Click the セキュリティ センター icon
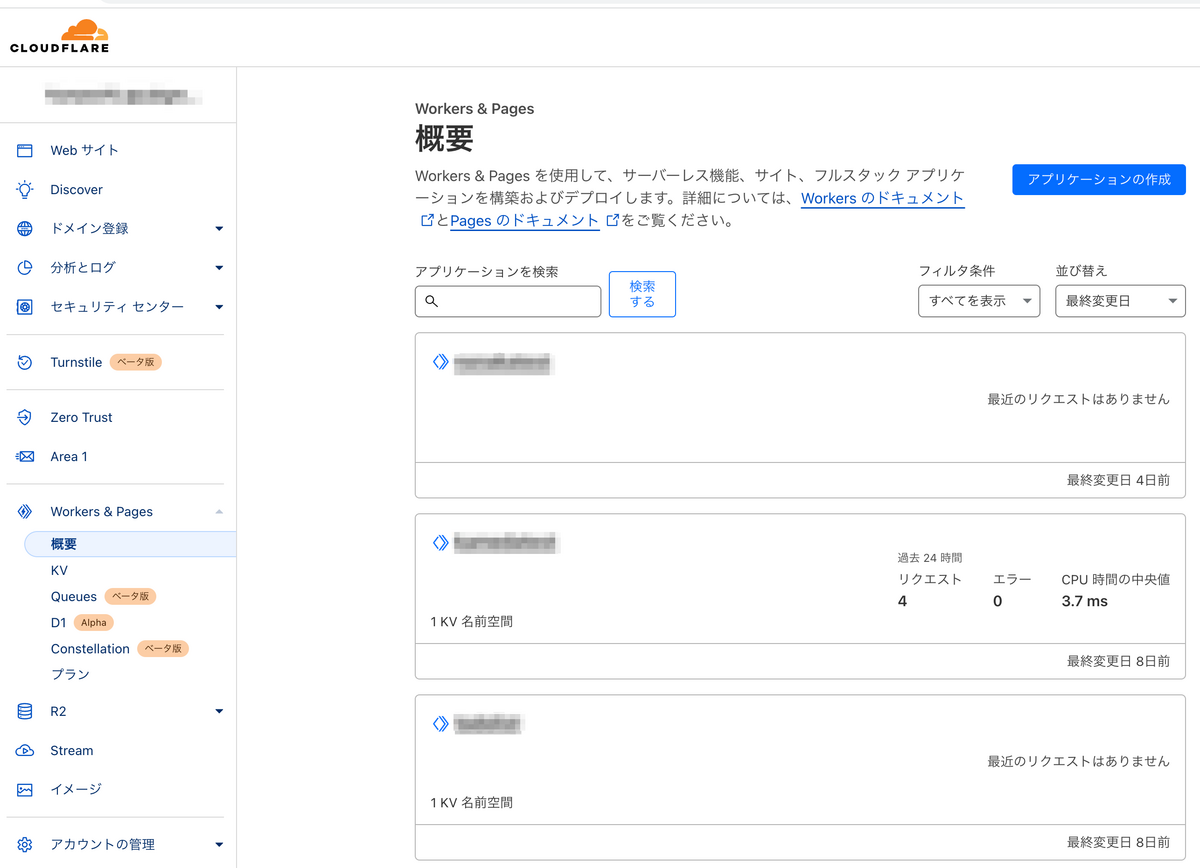The image size is (1200, 868). coord(25,307)
